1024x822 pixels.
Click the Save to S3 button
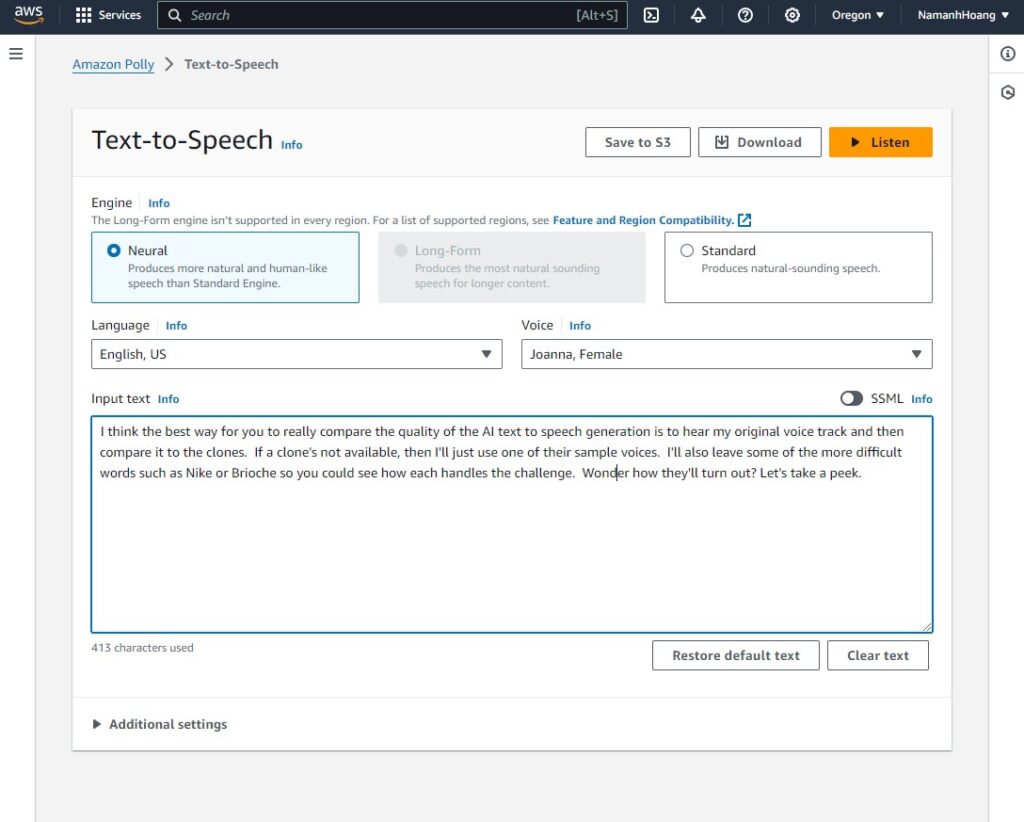637,142
